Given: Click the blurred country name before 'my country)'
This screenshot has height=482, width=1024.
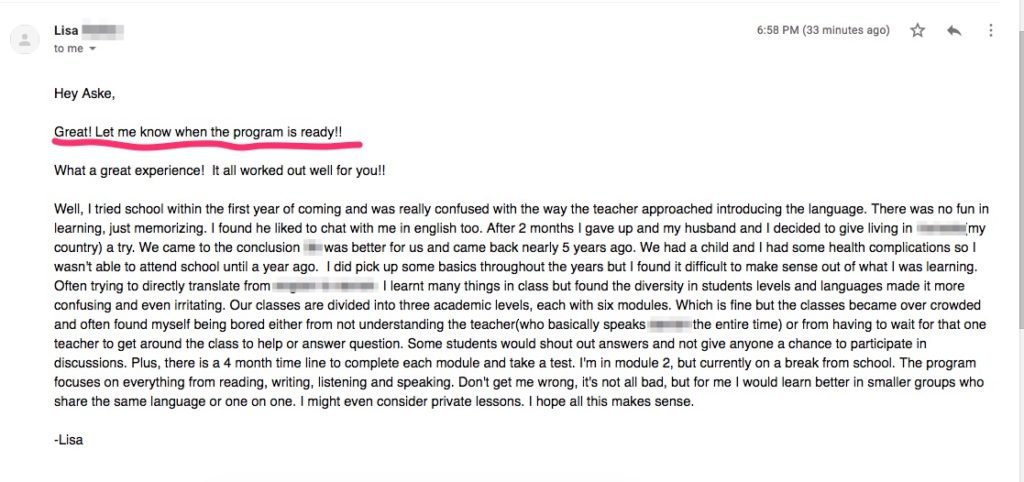Looking at the screenshot, I should click(x=940, y=229).
